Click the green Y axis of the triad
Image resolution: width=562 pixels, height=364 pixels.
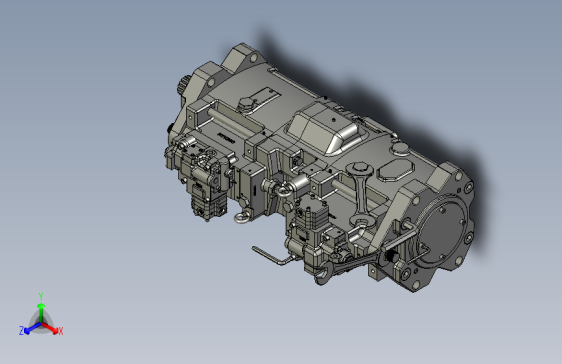pyautogui.click(x=41, y=313)
